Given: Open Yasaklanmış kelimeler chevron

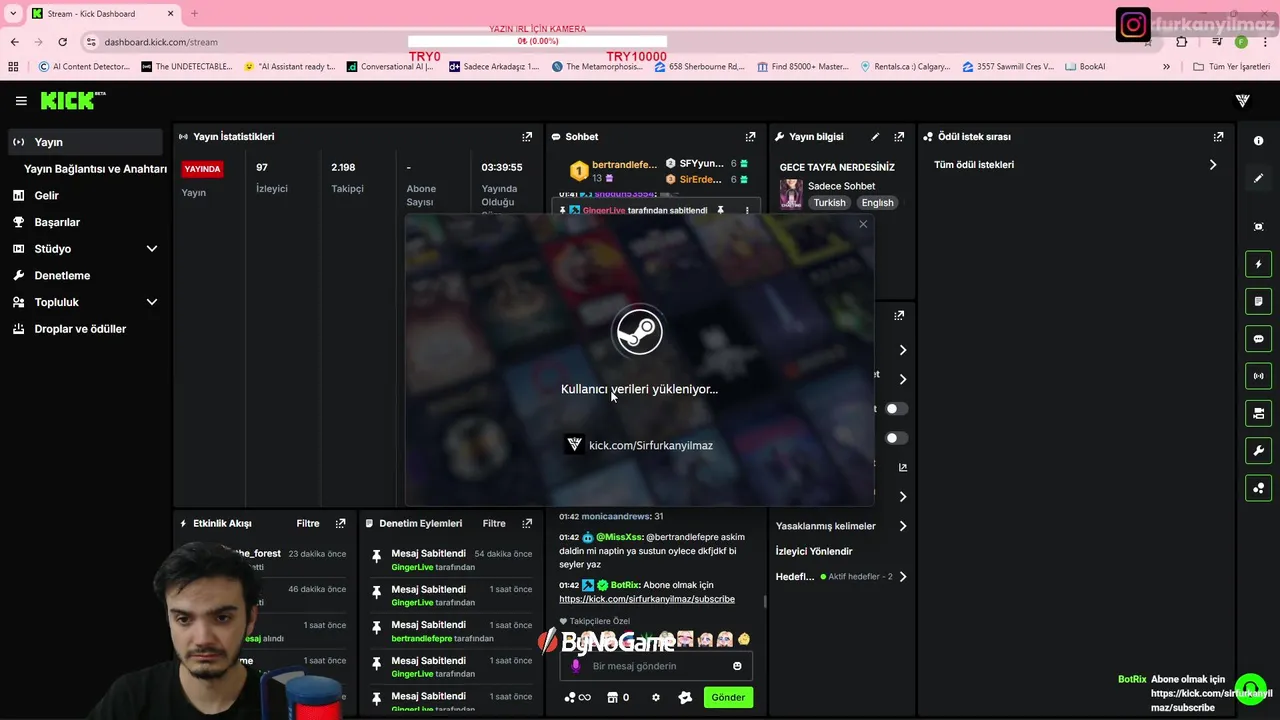Looking at the screenshot, I should click(x=903, y=526).
